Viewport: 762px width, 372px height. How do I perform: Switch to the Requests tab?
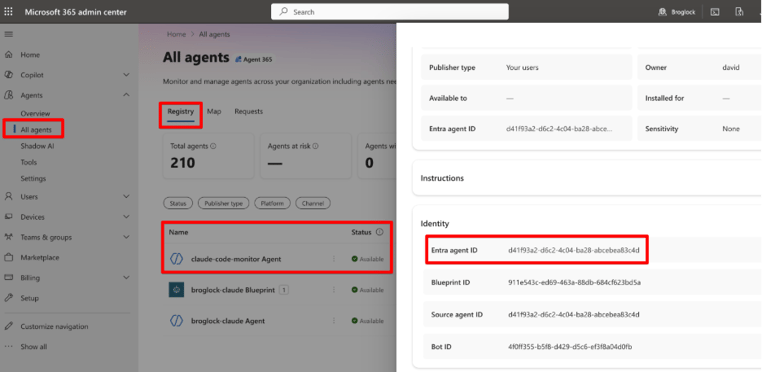pos(248,111)
